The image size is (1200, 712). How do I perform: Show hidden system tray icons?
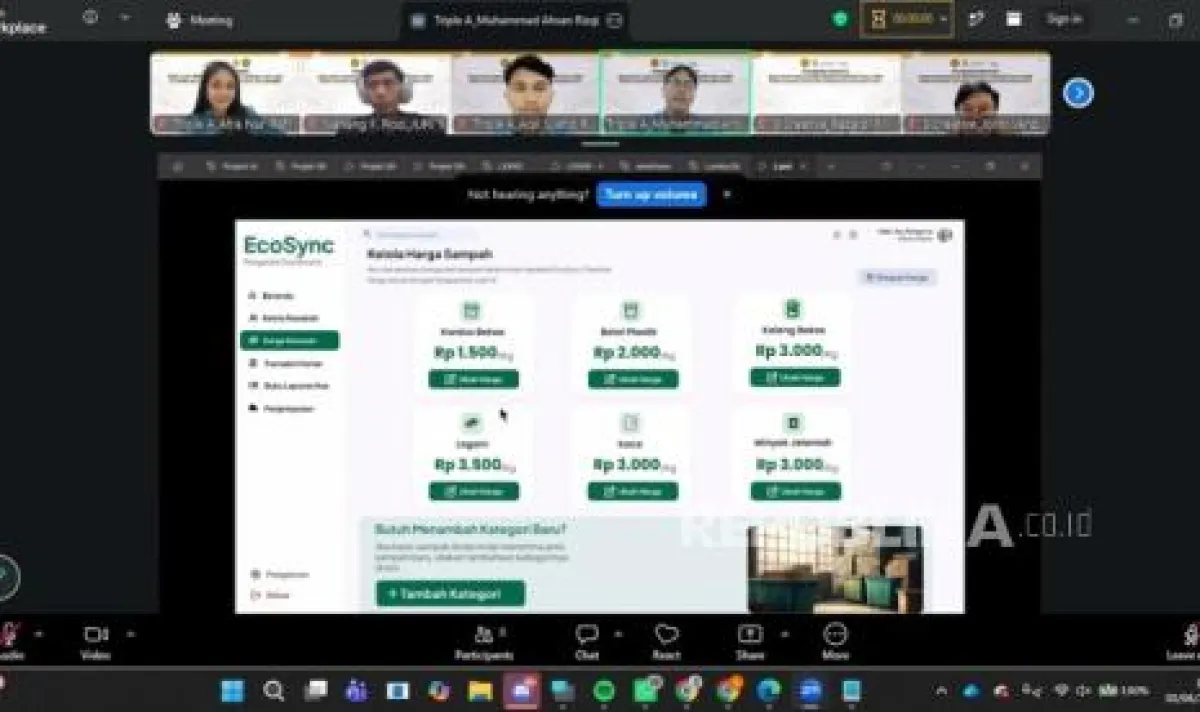[941, 690]
